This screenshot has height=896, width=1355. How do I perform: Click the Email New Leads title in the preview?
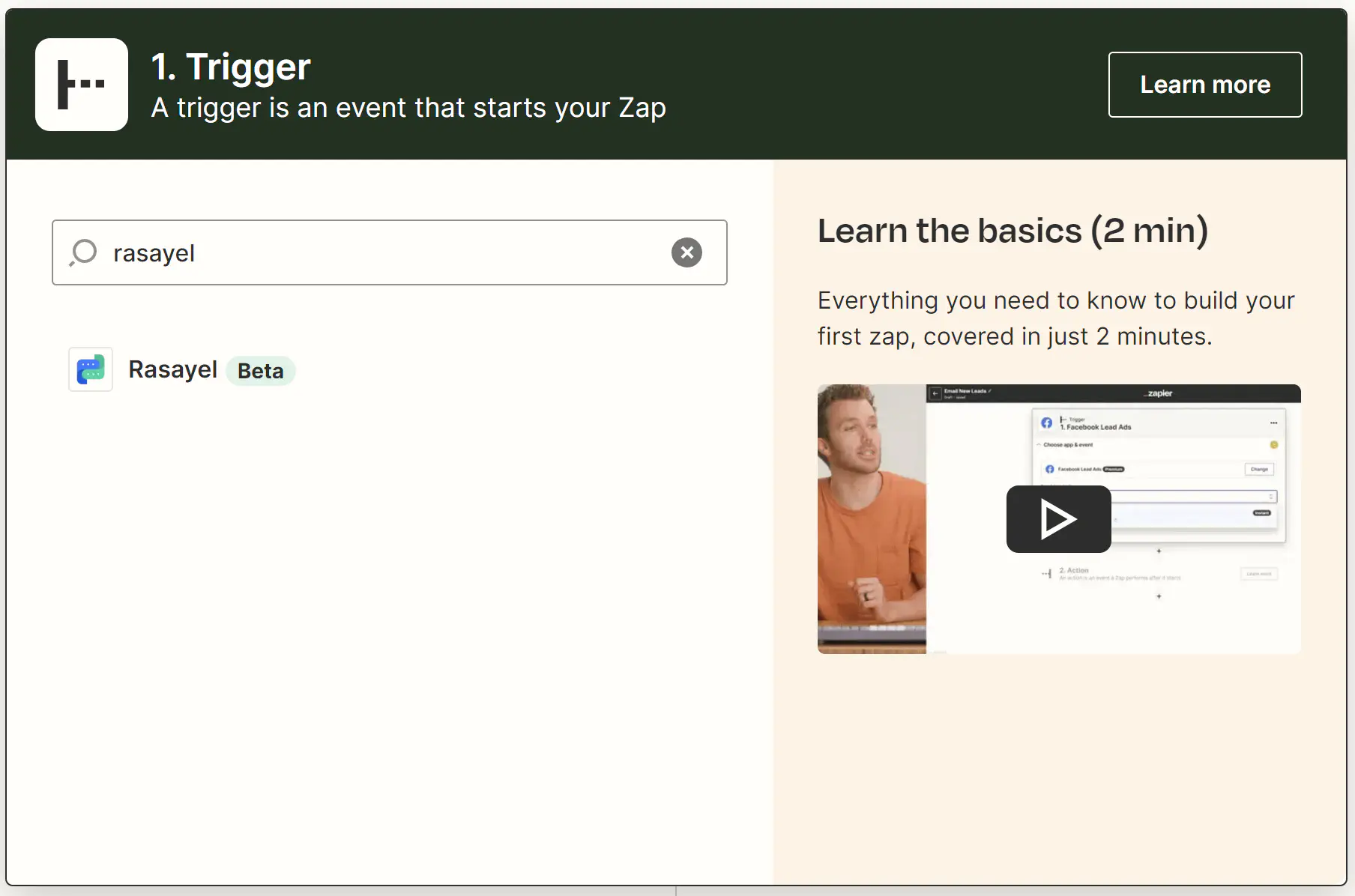965,391
